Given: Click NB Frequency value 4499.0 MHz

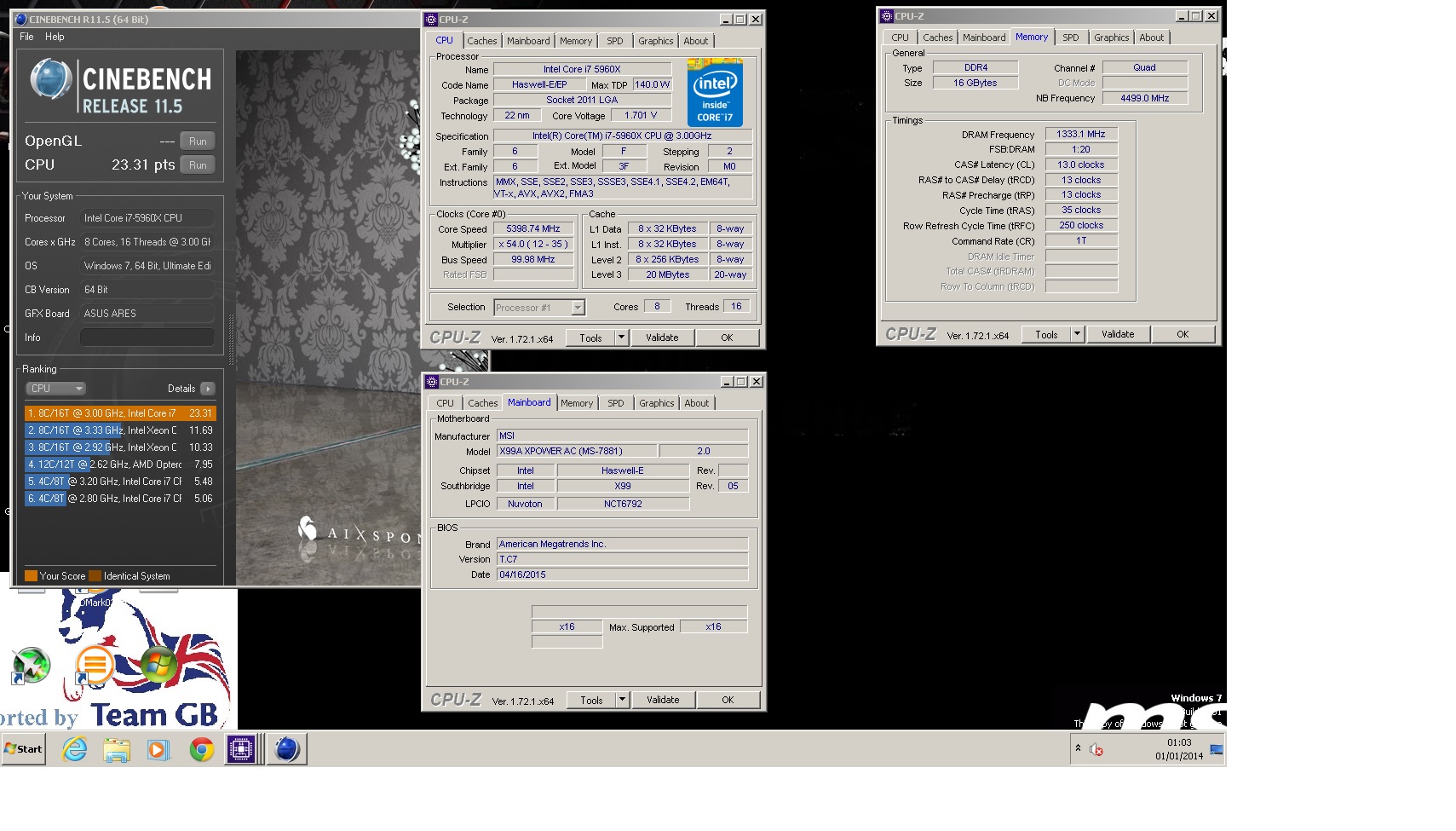Looking at the screenshot, I should pos(1144,98).
